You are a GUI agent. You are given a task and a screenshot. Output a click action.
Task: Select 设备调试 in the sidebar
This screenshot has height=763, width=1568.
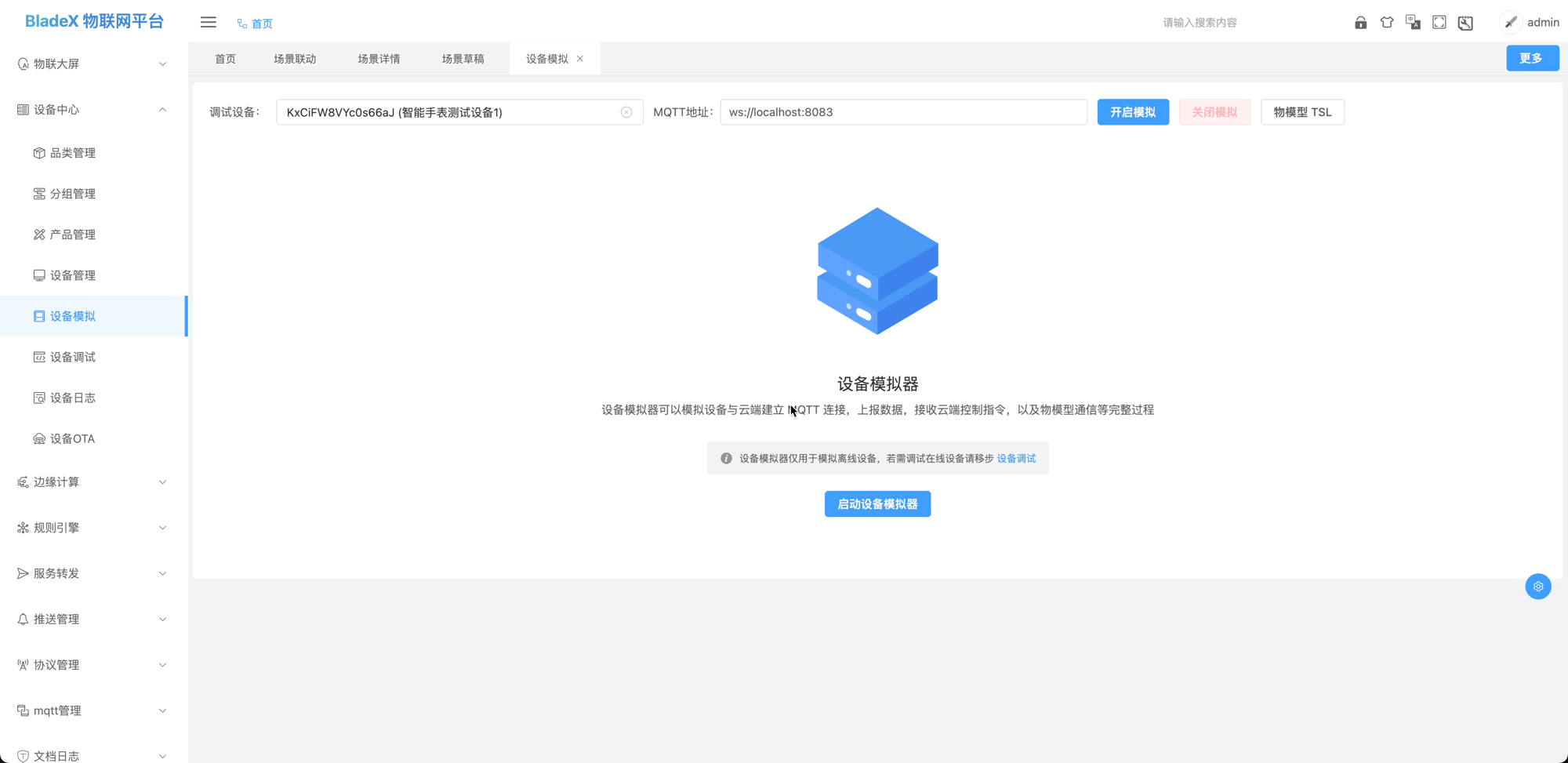pyautogui.click(x=74, y=357)
